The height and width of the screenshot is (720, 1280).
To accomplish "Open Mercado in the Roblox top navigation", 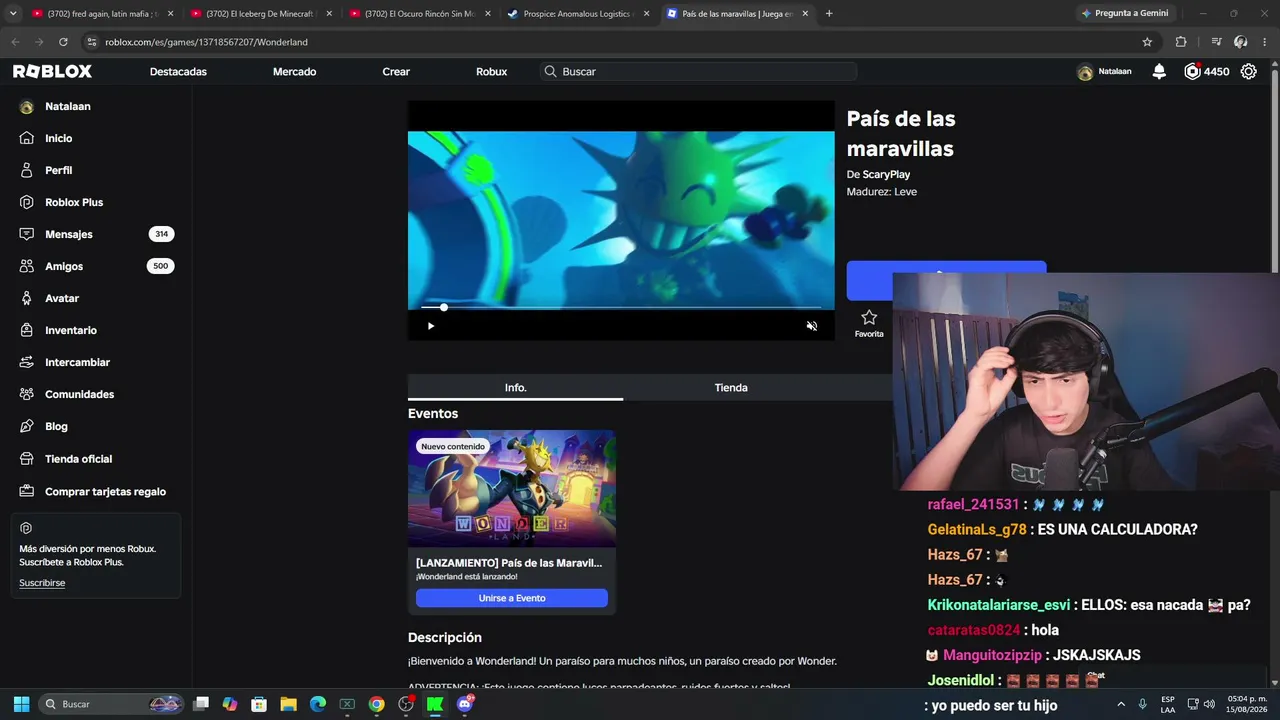I will 294,72.
